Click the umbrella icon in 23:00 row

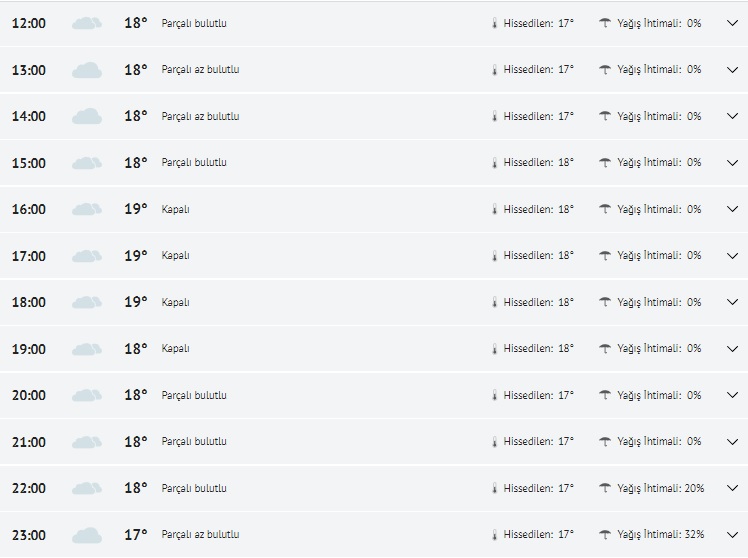(x=605, y=535)
